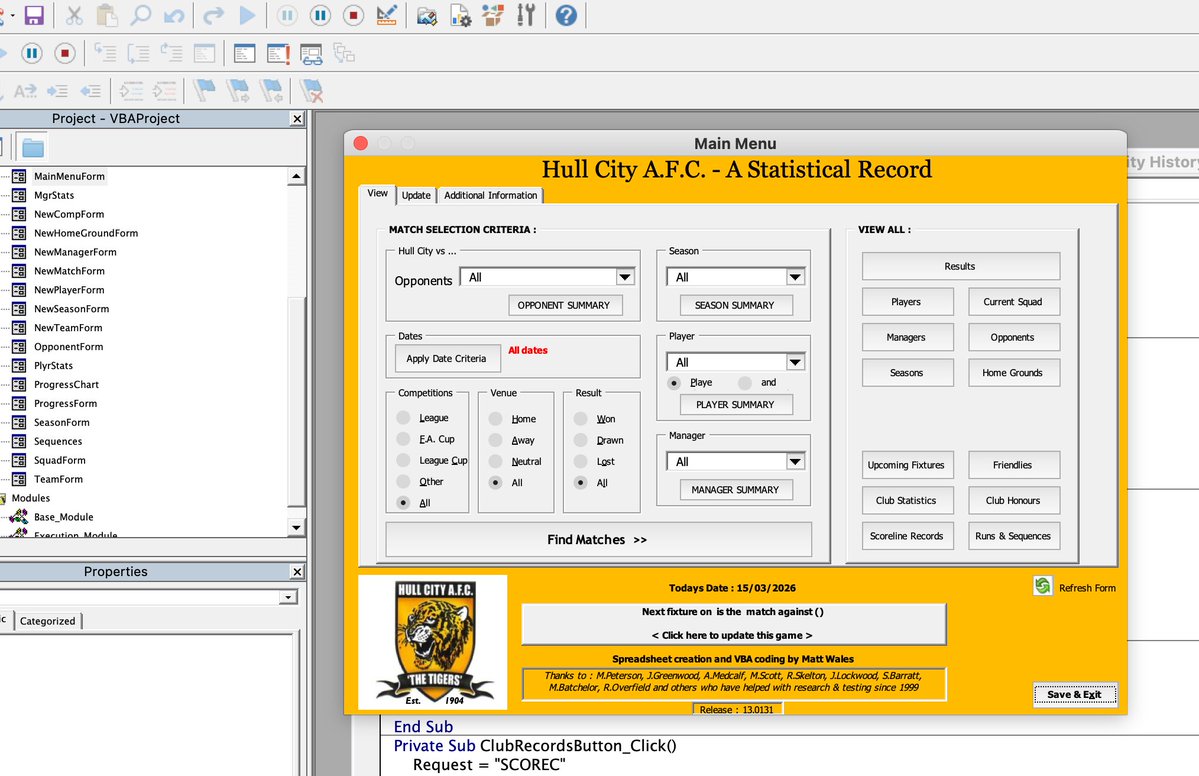Click OPPONENT SUMMARY button
Viewport: 1199px width, 776px height.
click(x=564, y=305)
